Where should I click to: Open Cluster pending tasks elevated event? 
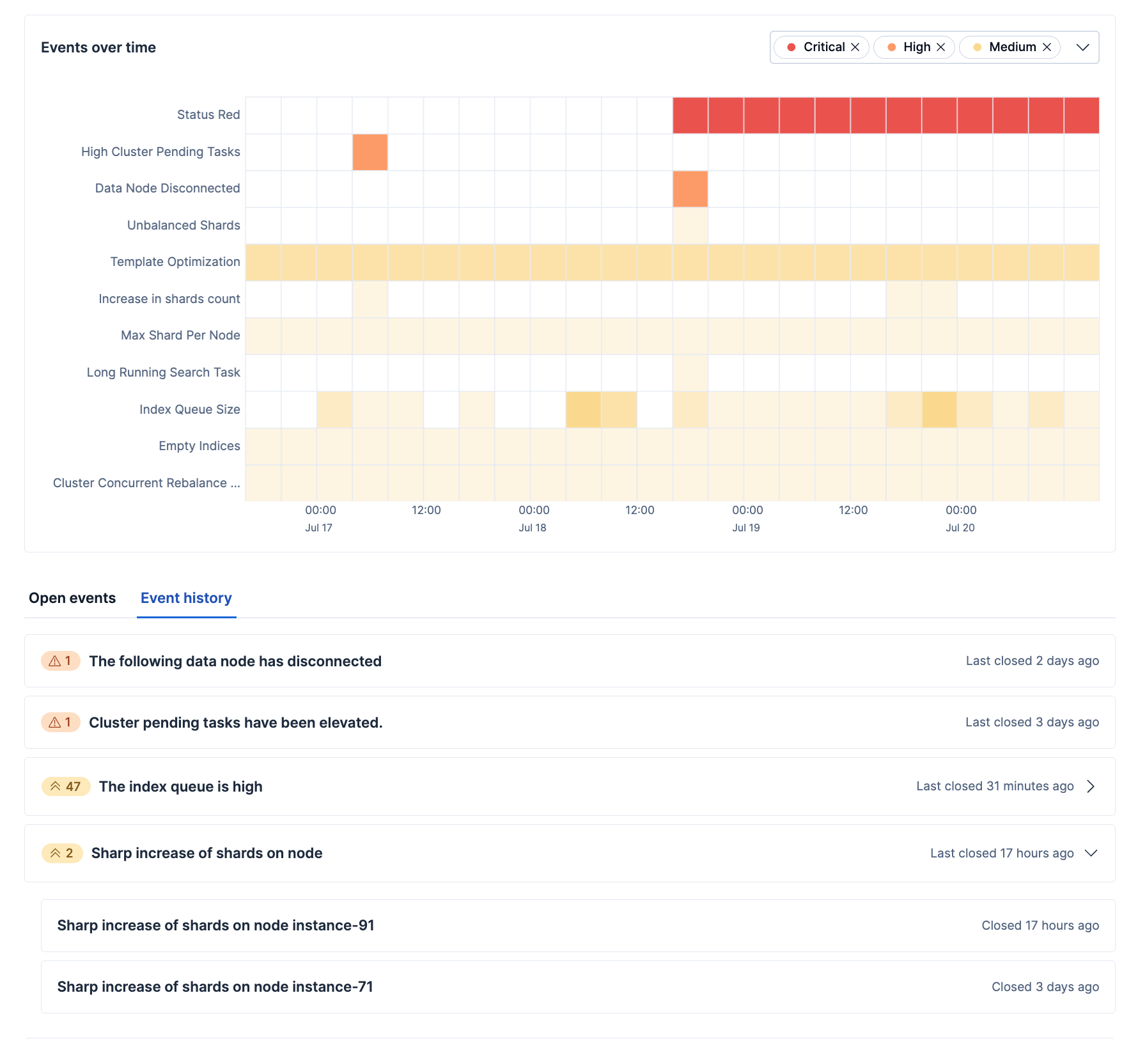point(570,723)
